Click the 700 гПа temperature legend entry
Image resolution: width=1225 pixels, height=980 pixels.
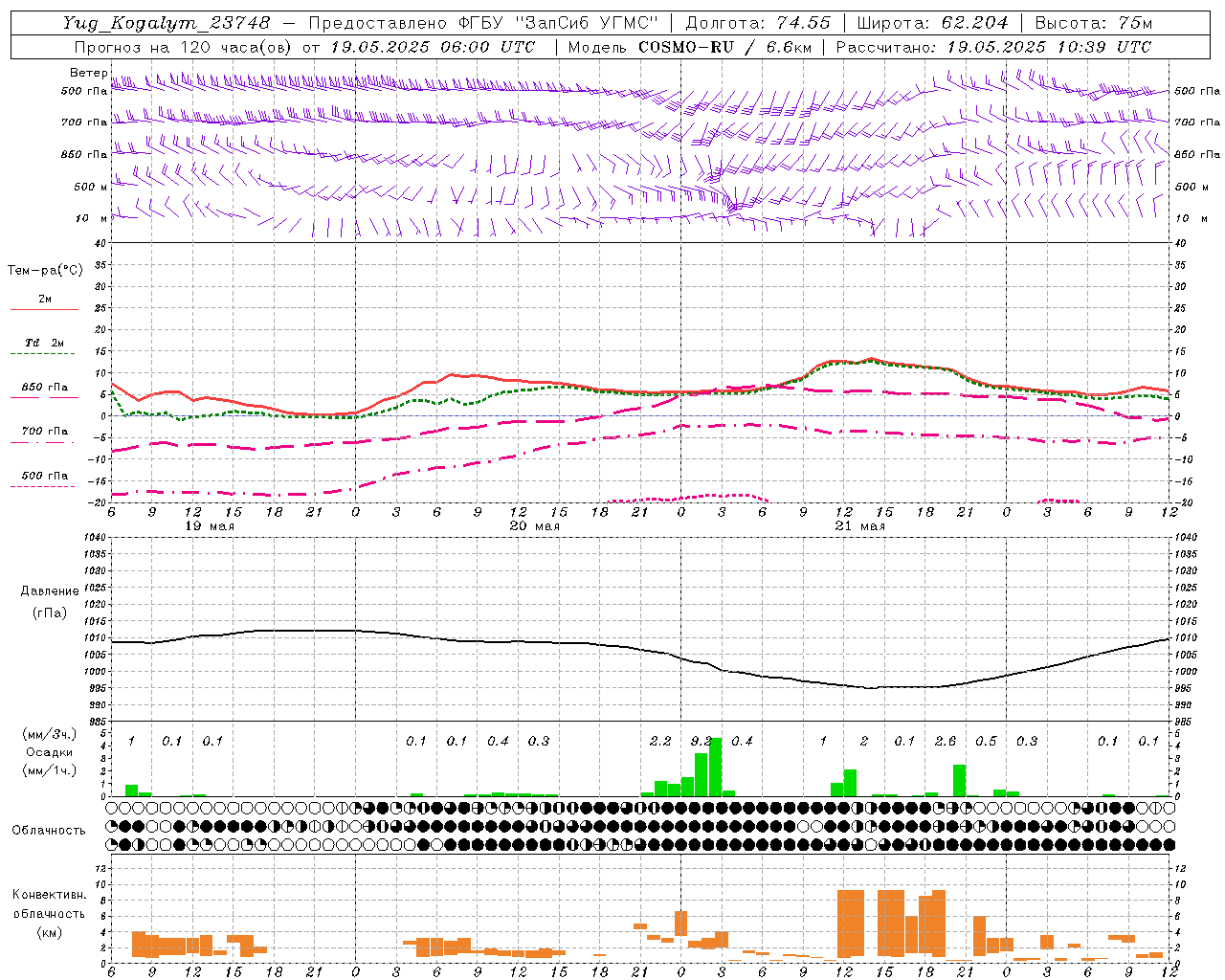click(x=45, y=432)
